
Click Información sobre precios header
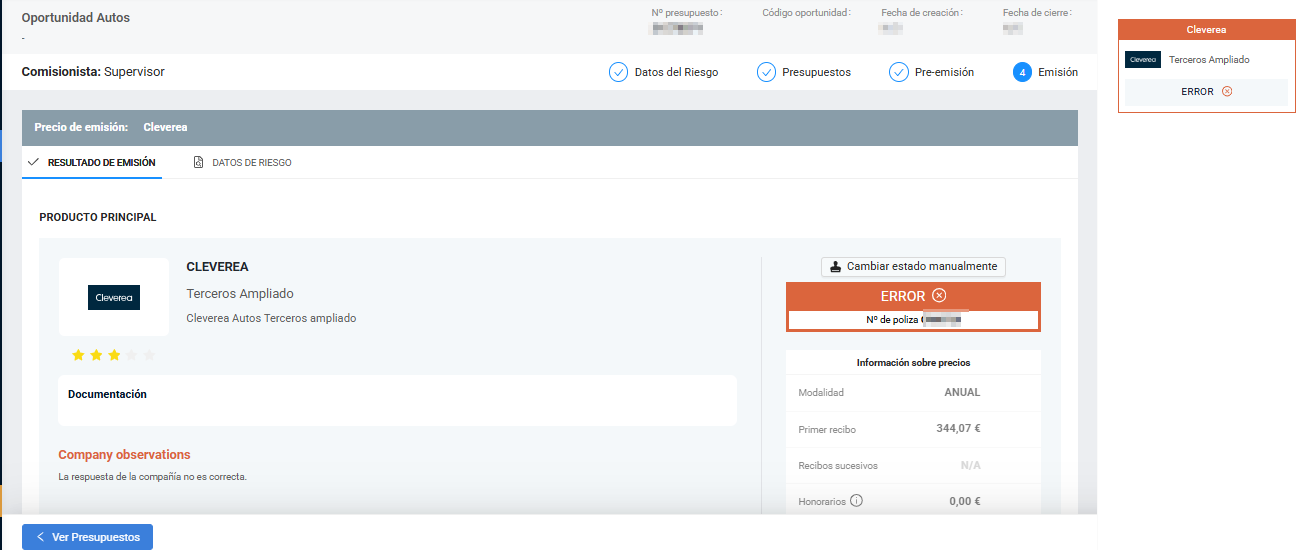[913, 363]
